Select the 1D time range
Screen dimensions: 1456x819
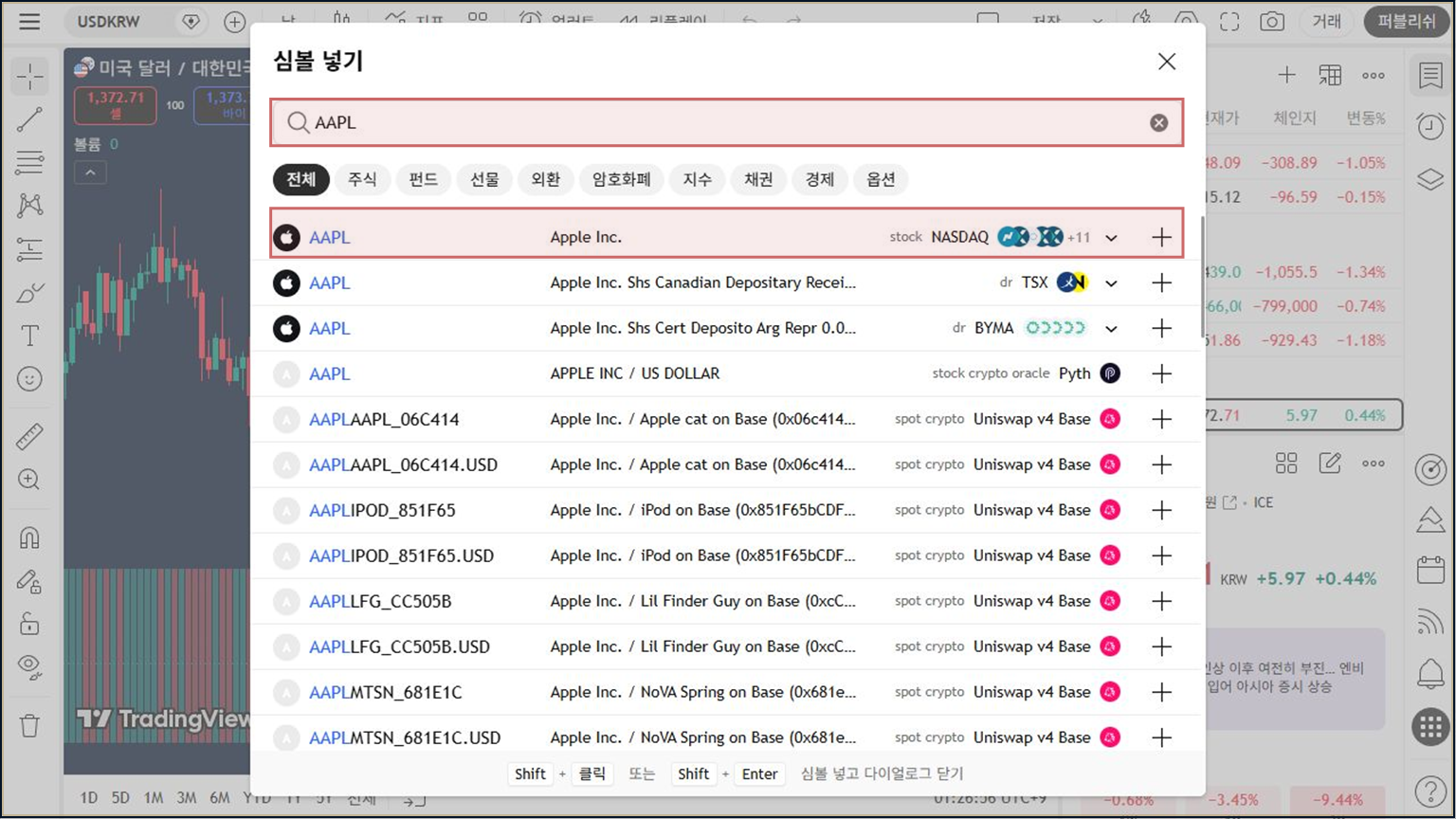click(x=88, y=798)
